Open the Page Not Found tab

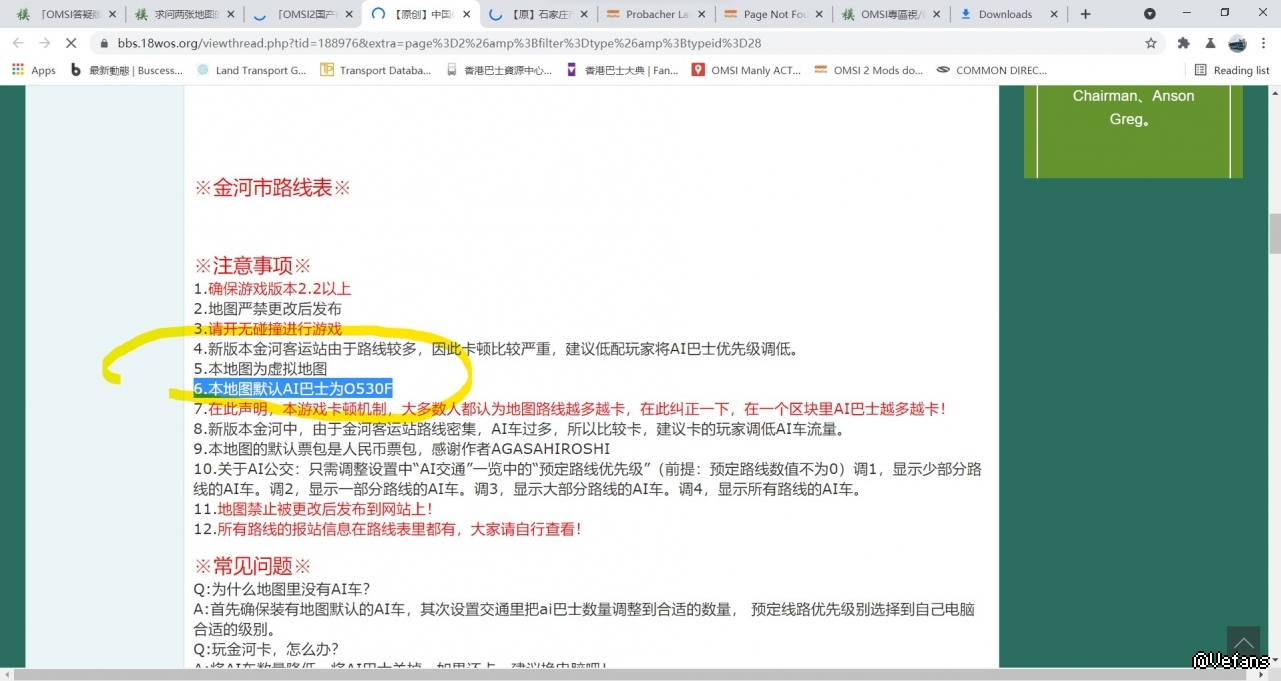pos(773,14)
